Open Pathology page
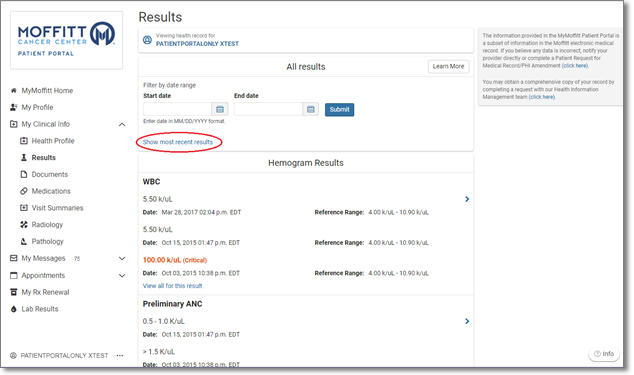Screen dimensions: 634x375 pos(48,242)
